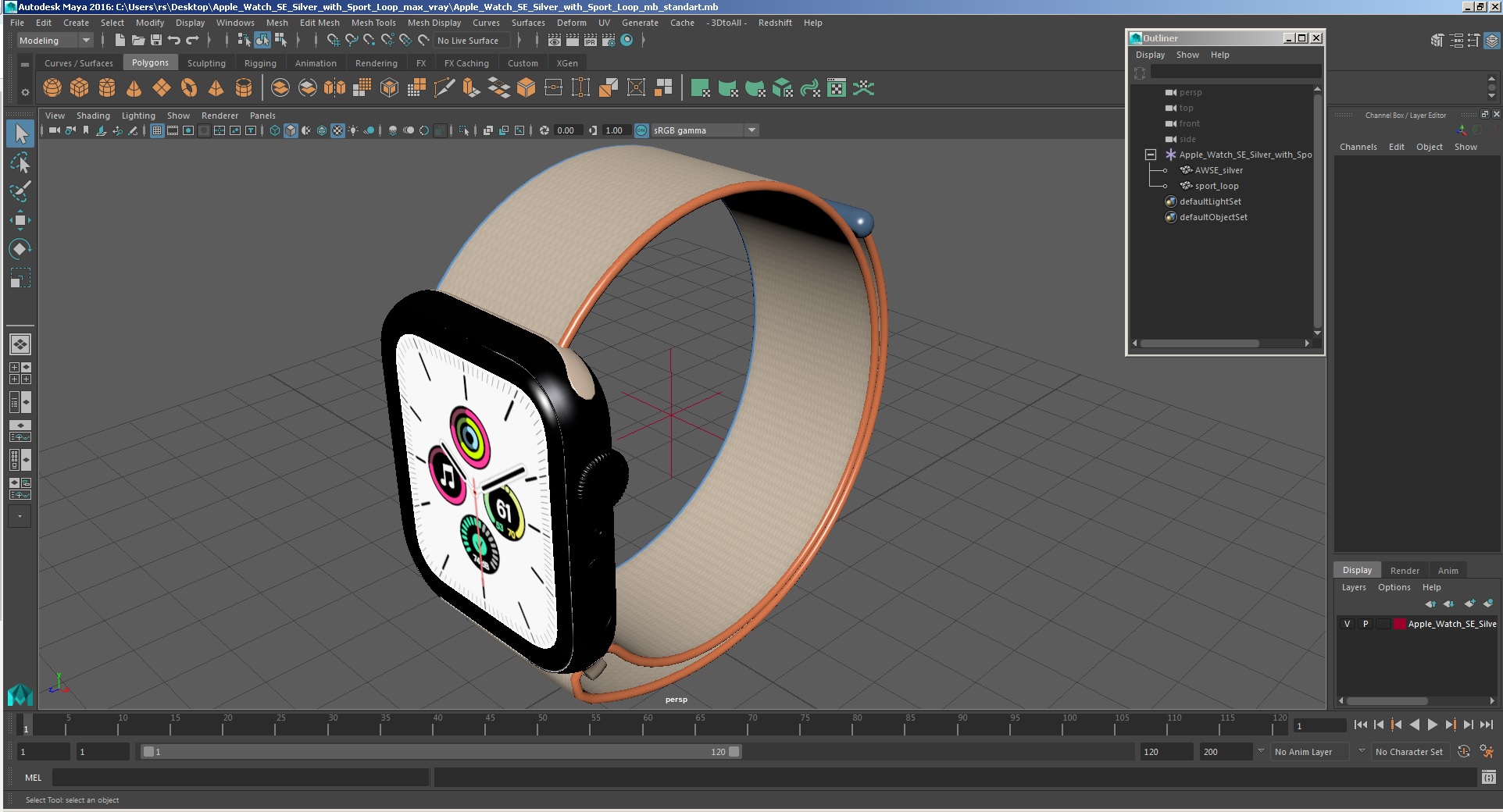Click the Extrude shelf icon
Screen dimensions: 1503x812
pyautogui.click(x=472, y=88)
